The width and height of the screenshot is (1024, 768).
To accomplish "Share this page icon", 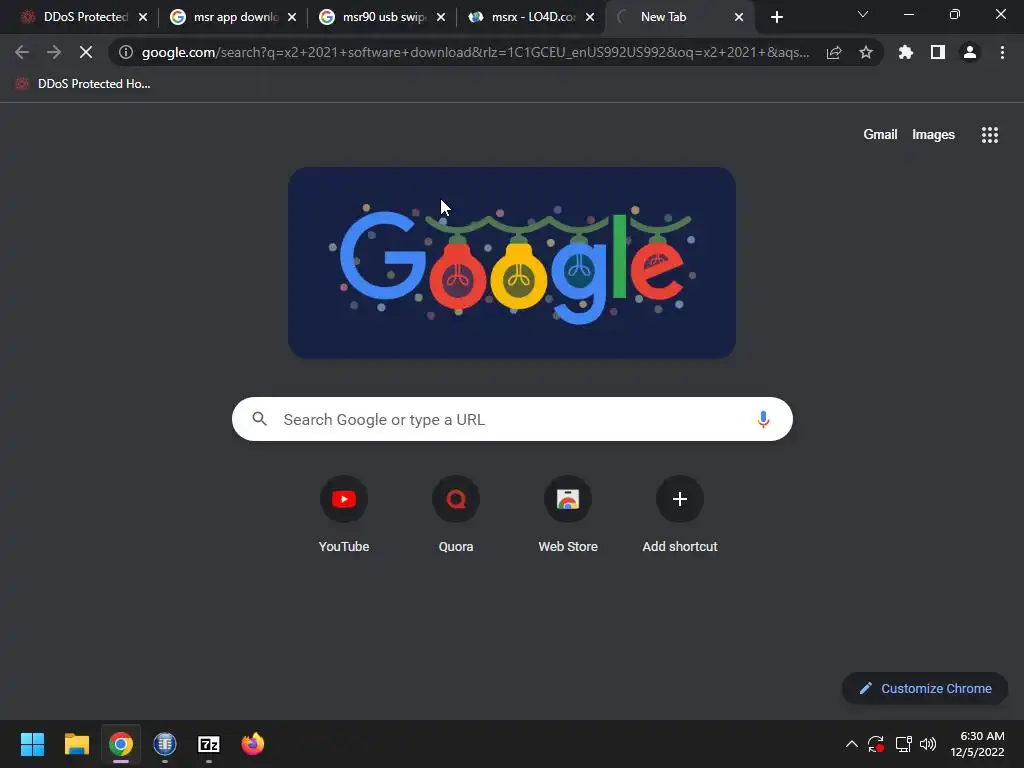I will click(x=834, y=53).
